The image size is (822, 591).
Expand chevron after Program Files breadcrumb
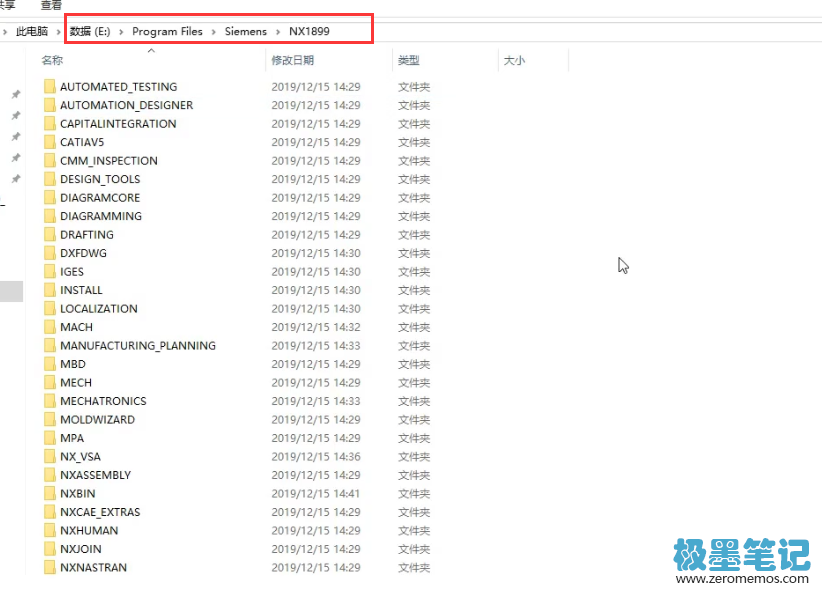(213, 31)
